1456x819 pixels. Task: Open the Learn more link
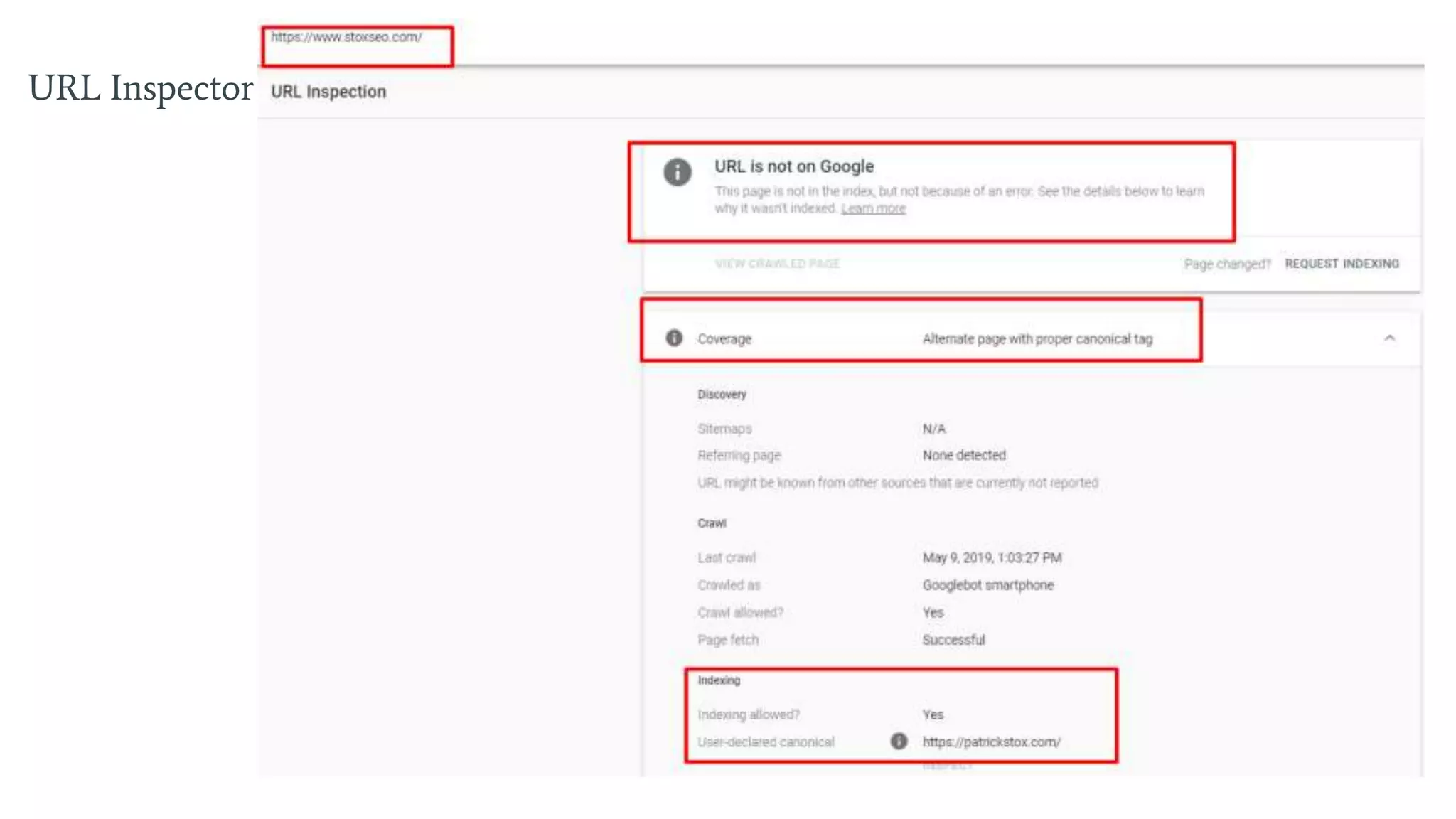873,208
